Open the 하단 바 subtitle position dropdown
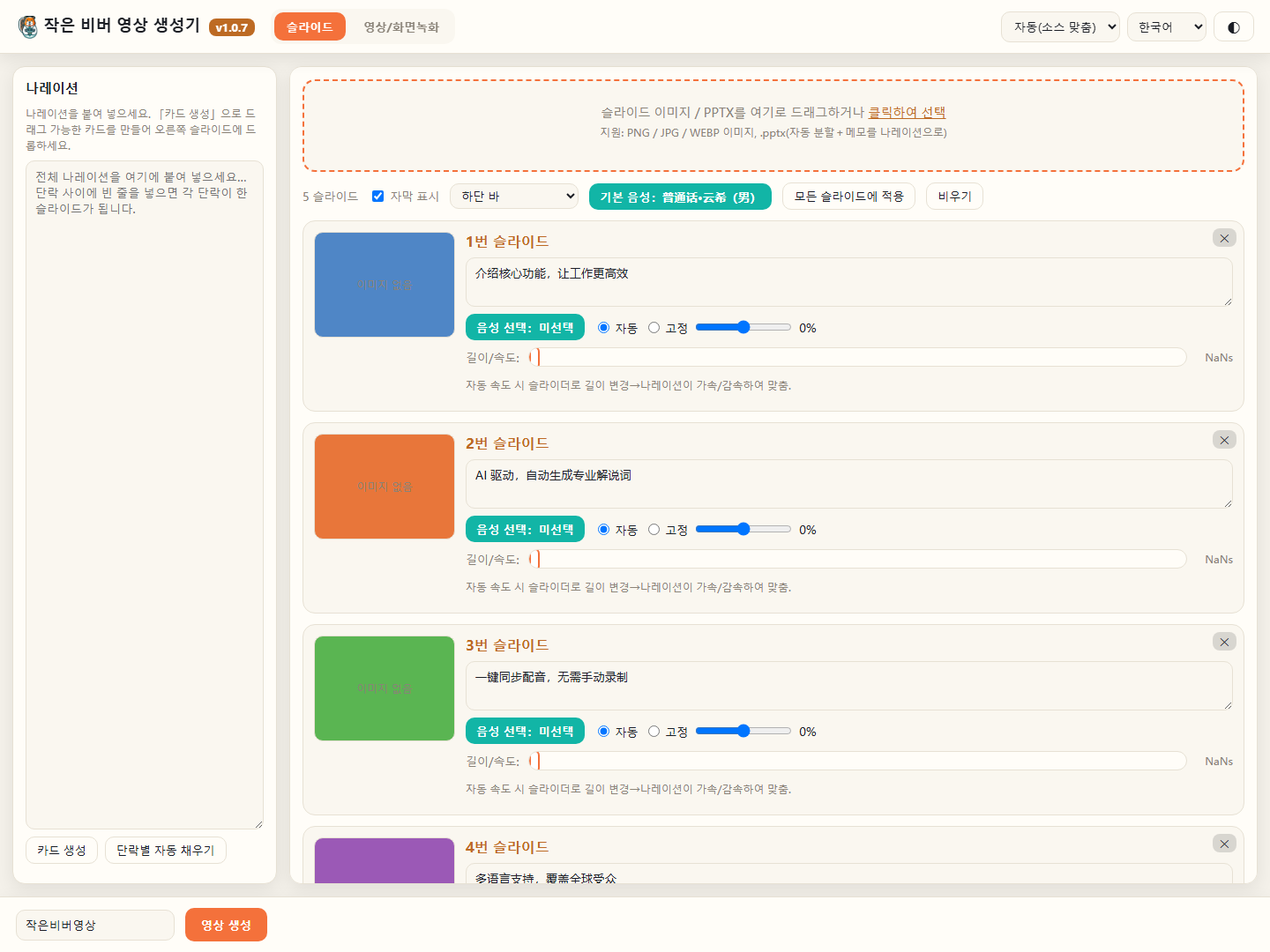 tap(514, 197)
